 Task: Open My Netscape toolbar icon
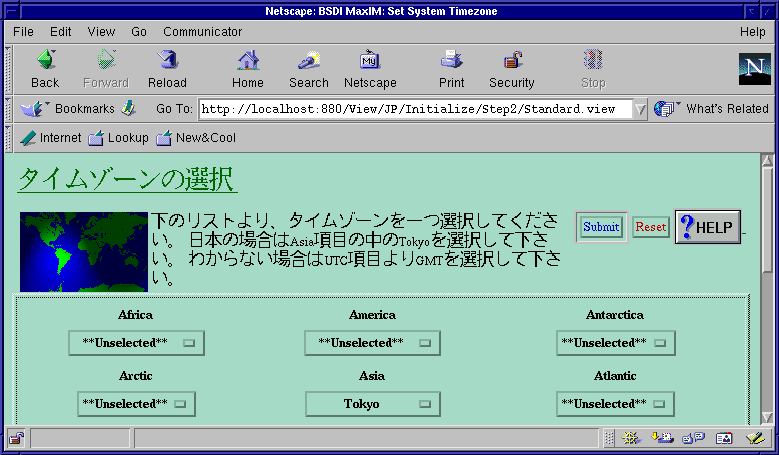point(370,60)
